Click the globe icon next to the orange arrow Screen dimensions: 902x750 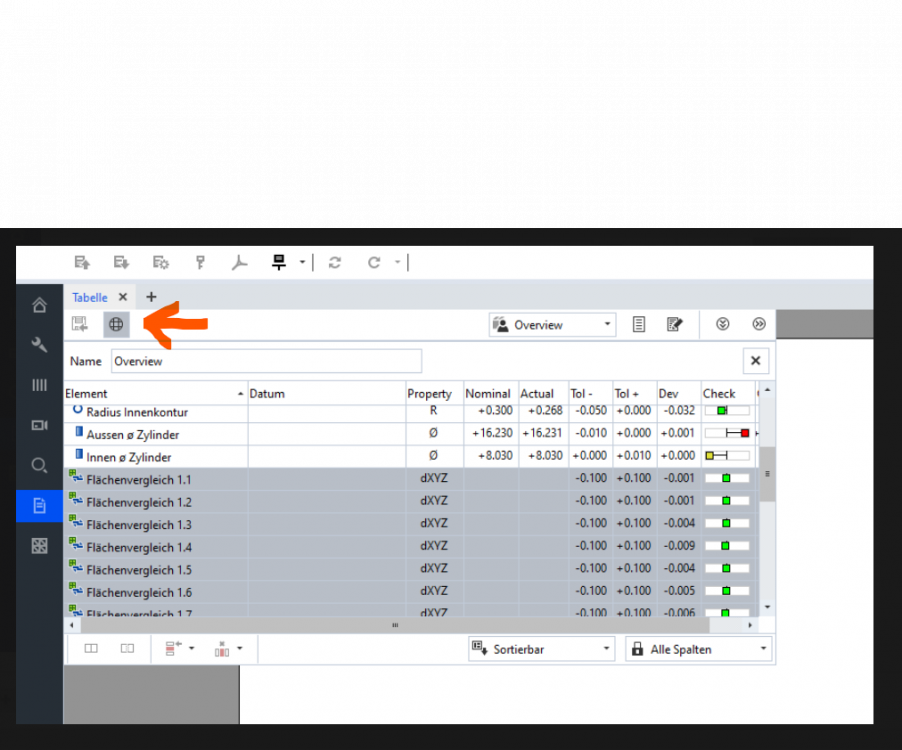tap(116, 324)
